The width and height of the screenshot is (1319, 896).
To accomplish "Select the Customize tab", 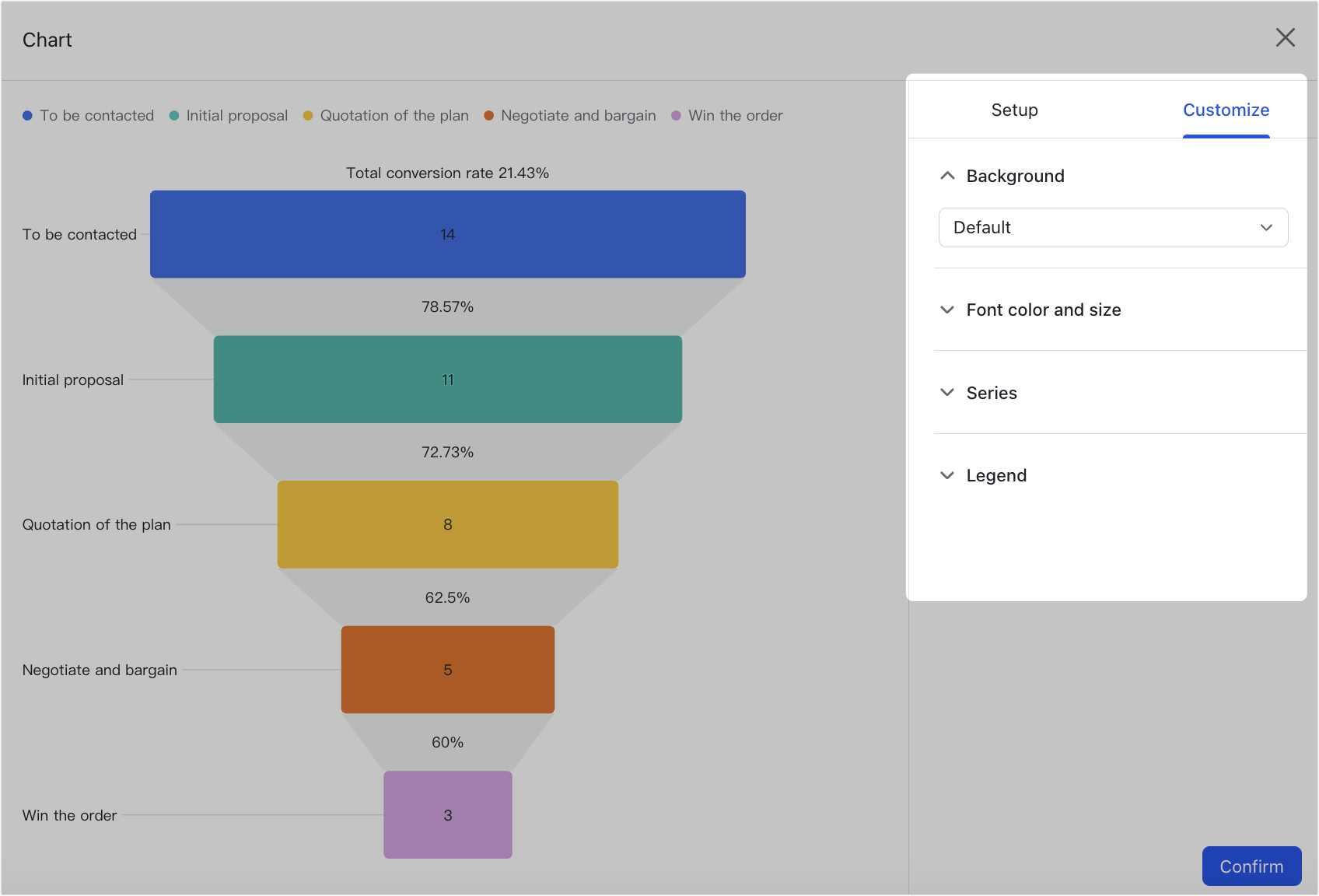I will tap(1226, 110).
